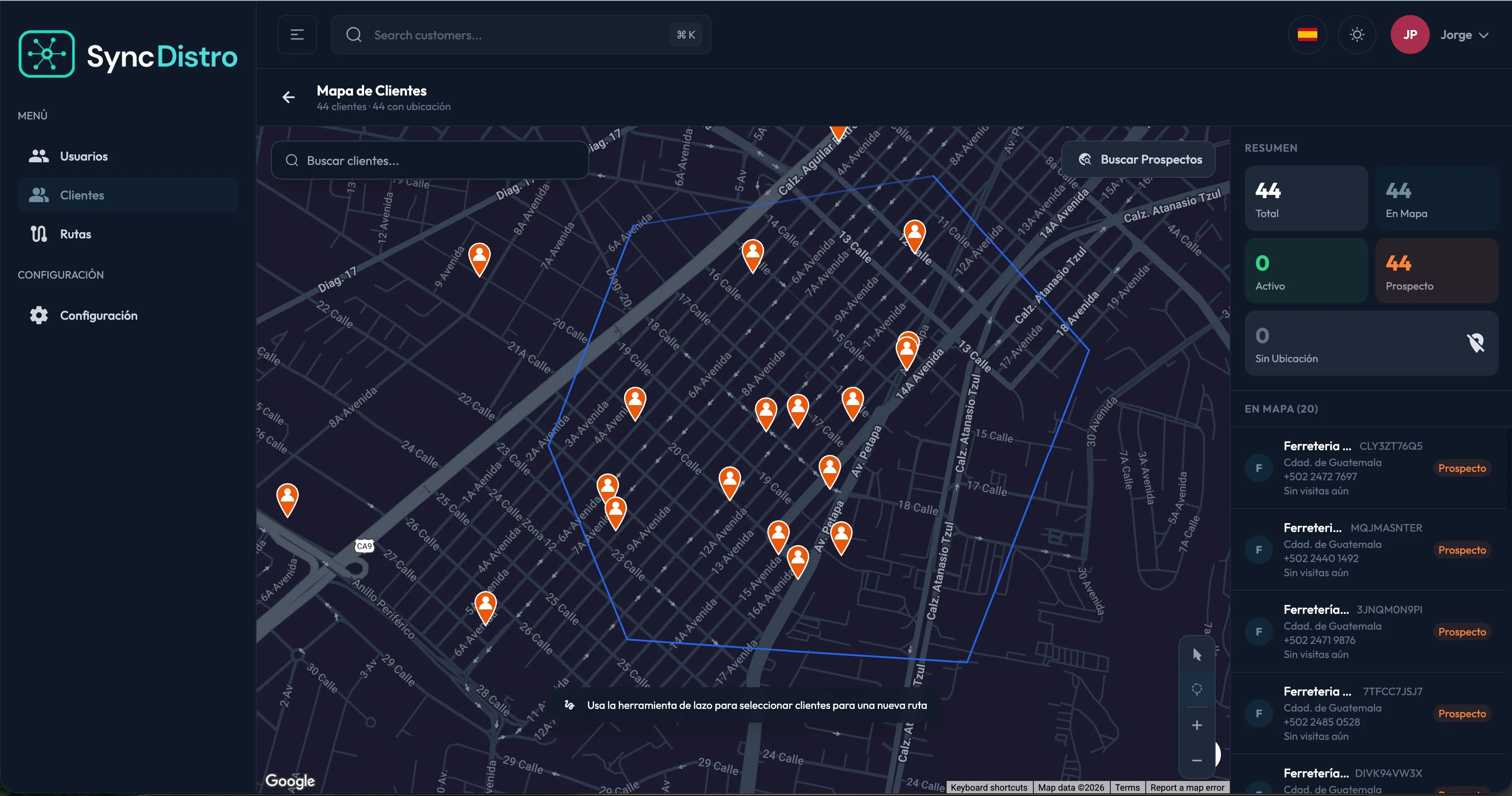This screenshot has width=1512, height=796.
Task: Focus the Search customers input field
Action: 521,34
